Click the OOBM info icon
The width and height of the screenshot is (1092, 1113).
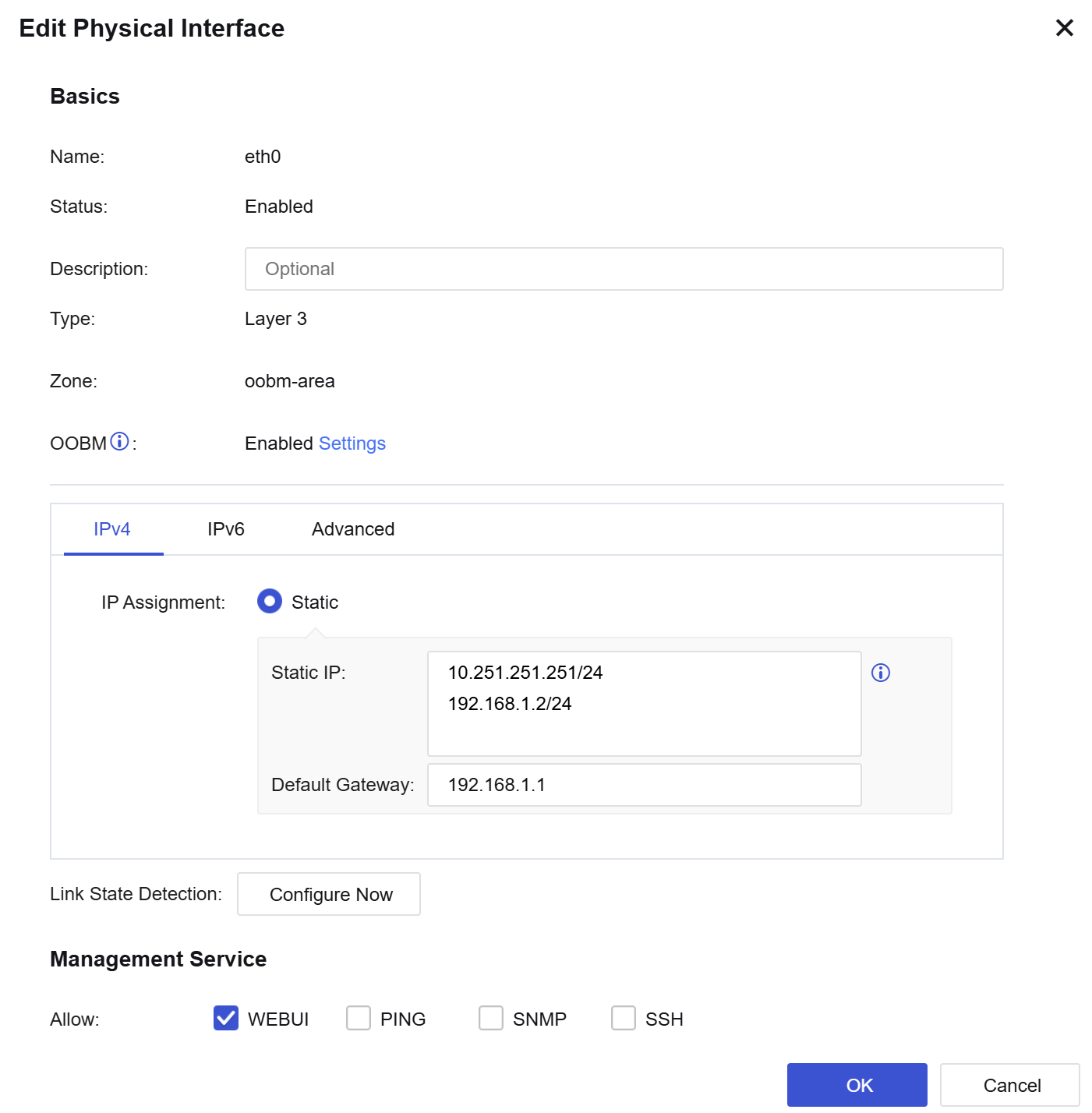point(119,442)
